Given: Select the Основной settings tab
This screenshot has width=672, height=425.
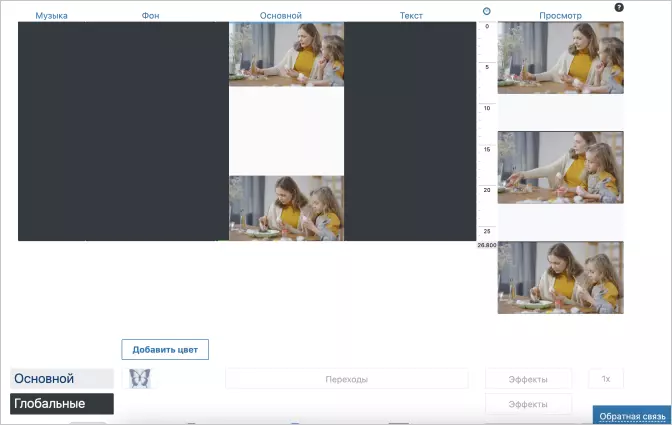Looking at the screenshot, I should coord(62,379).
